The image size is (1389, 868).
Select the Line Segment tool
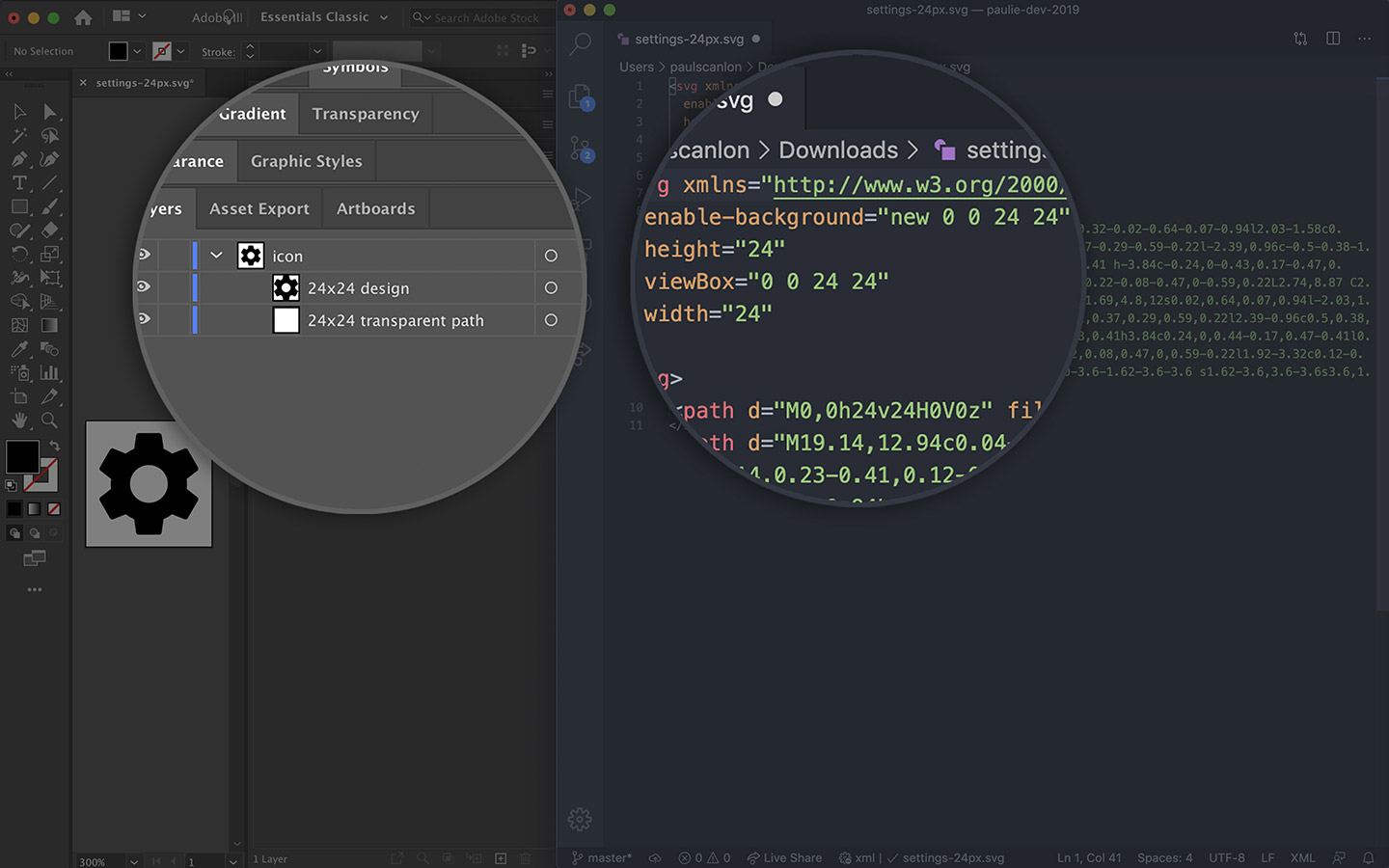tap(50, 183)
